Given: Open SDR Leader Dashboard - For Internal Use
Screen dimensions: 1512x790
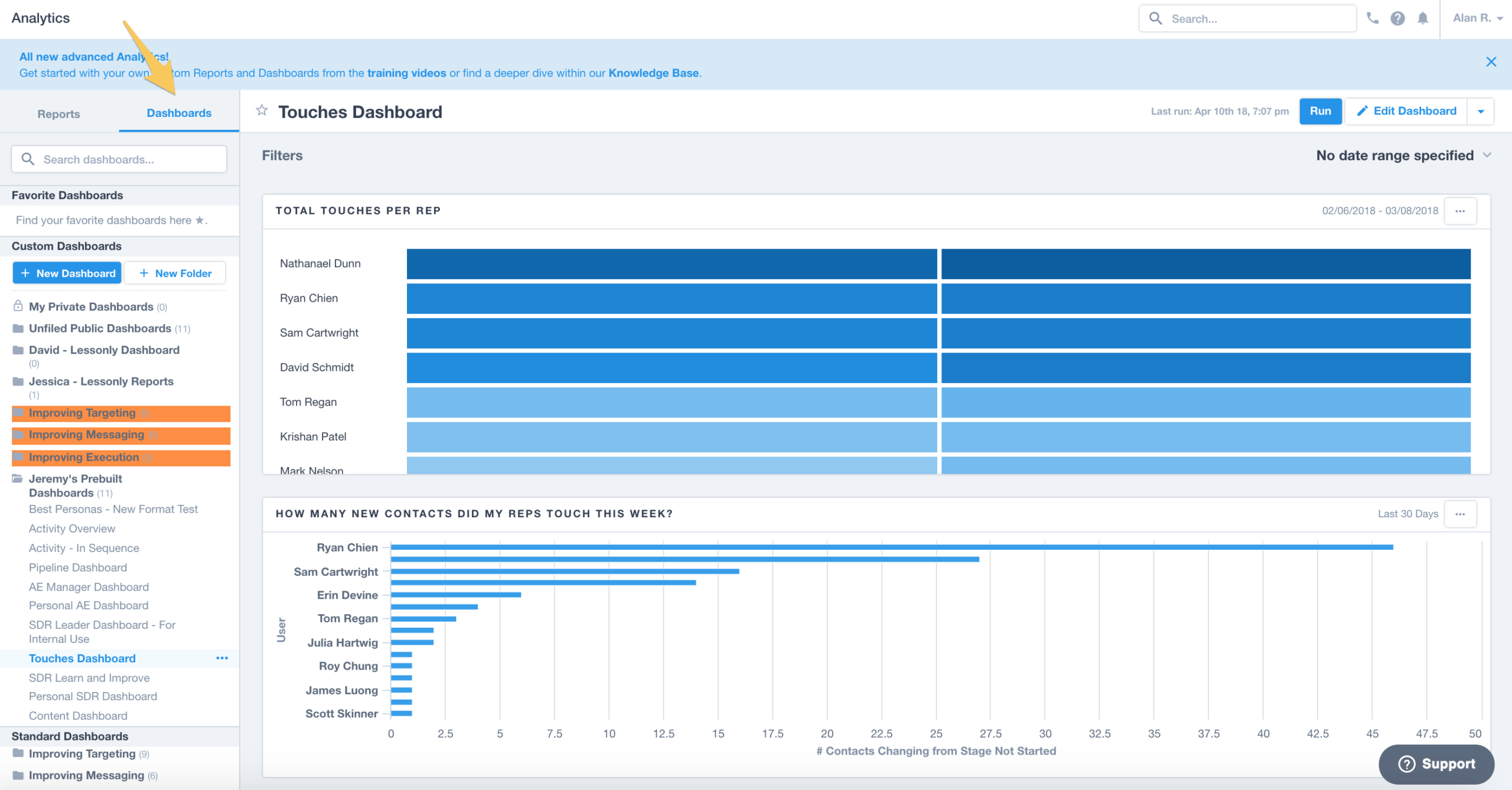Looking at the screenshot, I should (102, 632).
